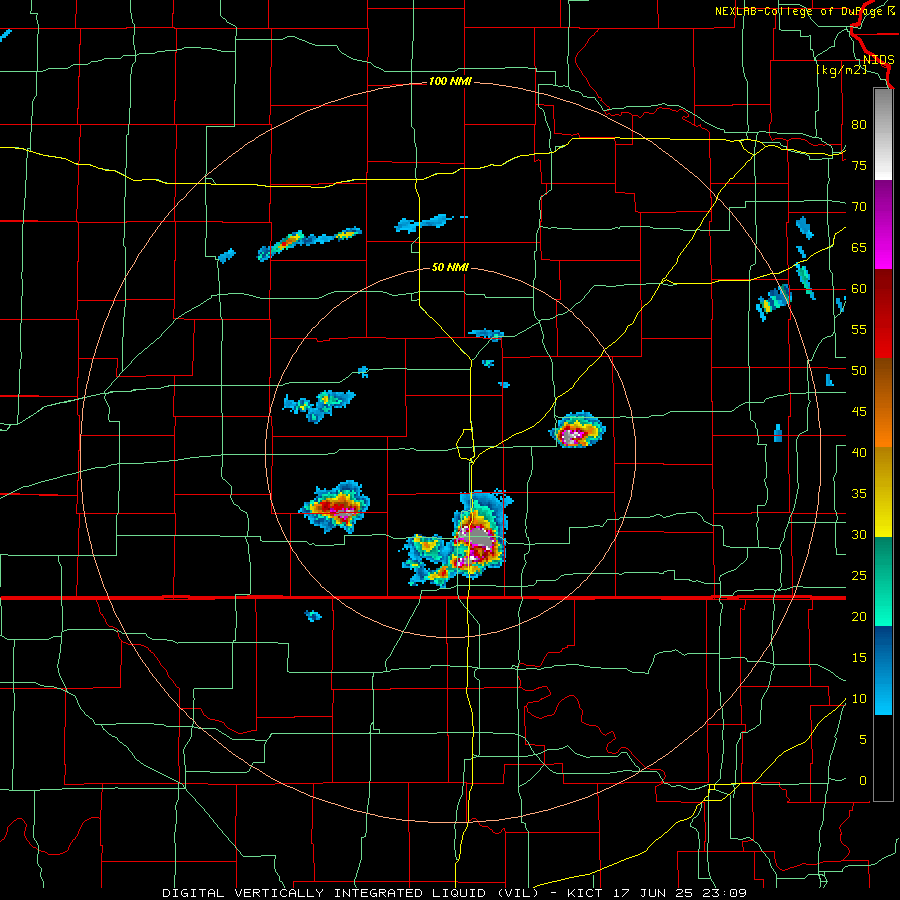The width and height of the screenshot is (900, 900).
Task: Select the legend value 60
Action: coord(859,289)
